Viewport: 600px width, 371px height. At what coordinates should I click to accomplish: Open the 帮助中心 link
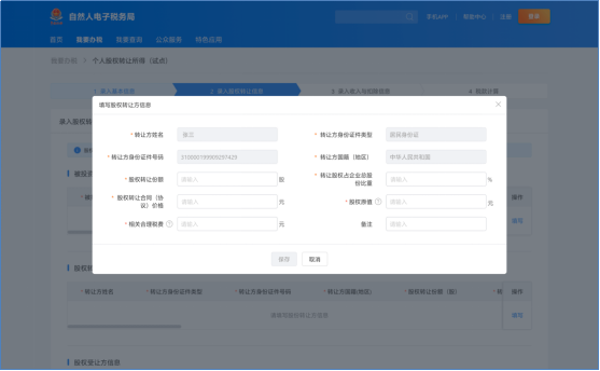(x=474, y=17)
